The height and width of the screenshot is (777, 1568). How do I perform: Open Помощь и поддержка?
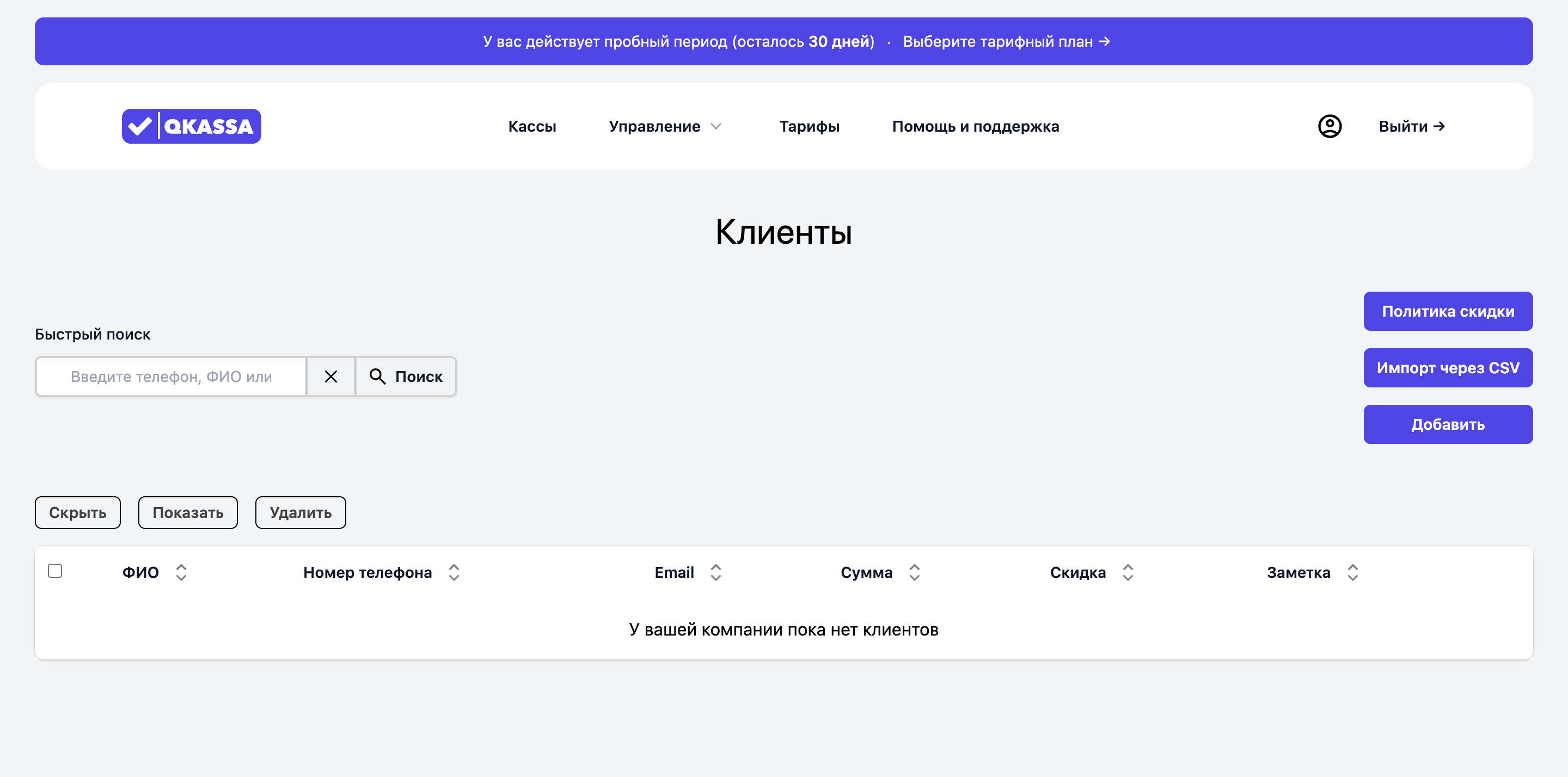(x=975, y=126)
